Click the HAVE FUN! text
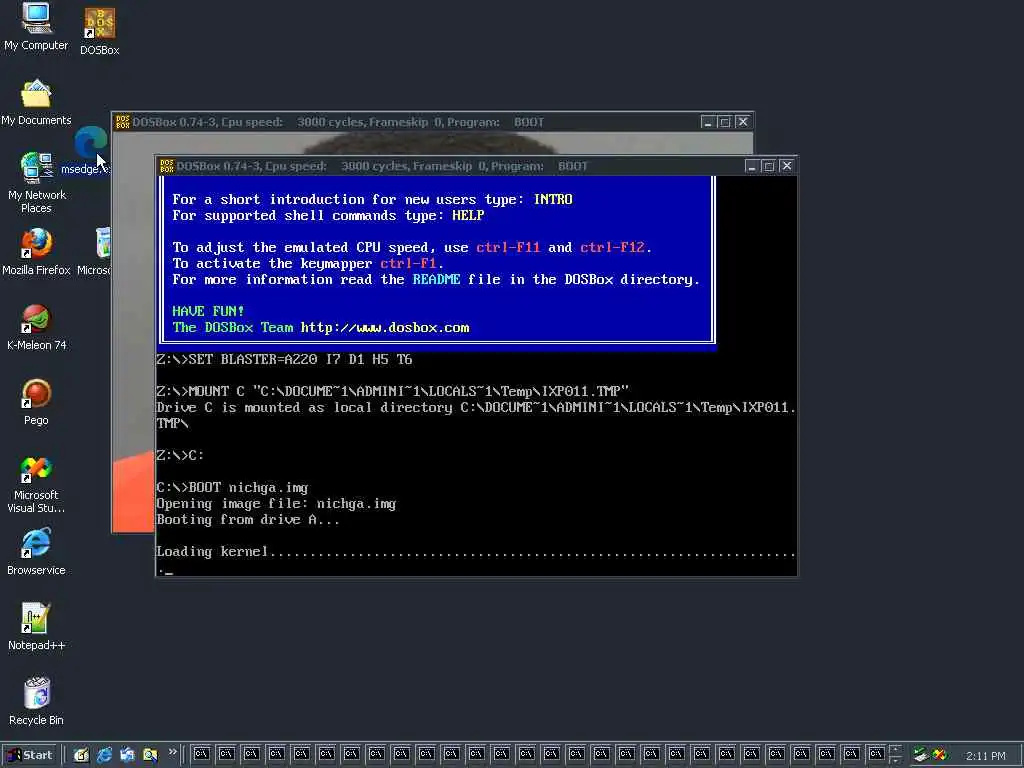This screenshot has width=1024, height=768. [x=208, y=312]
